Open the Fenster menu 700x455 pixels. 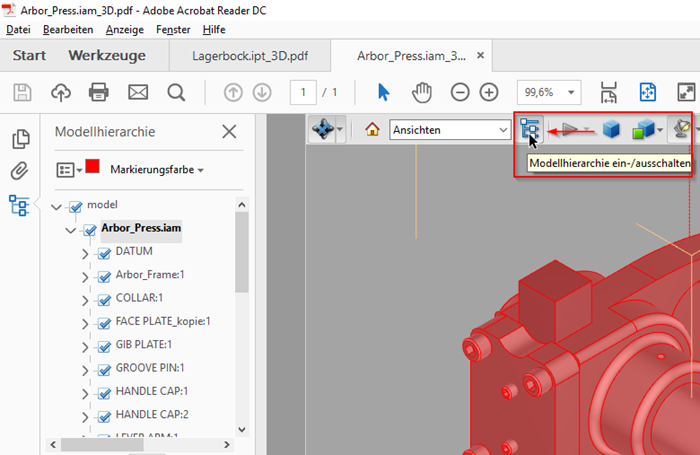pos(173,29)
